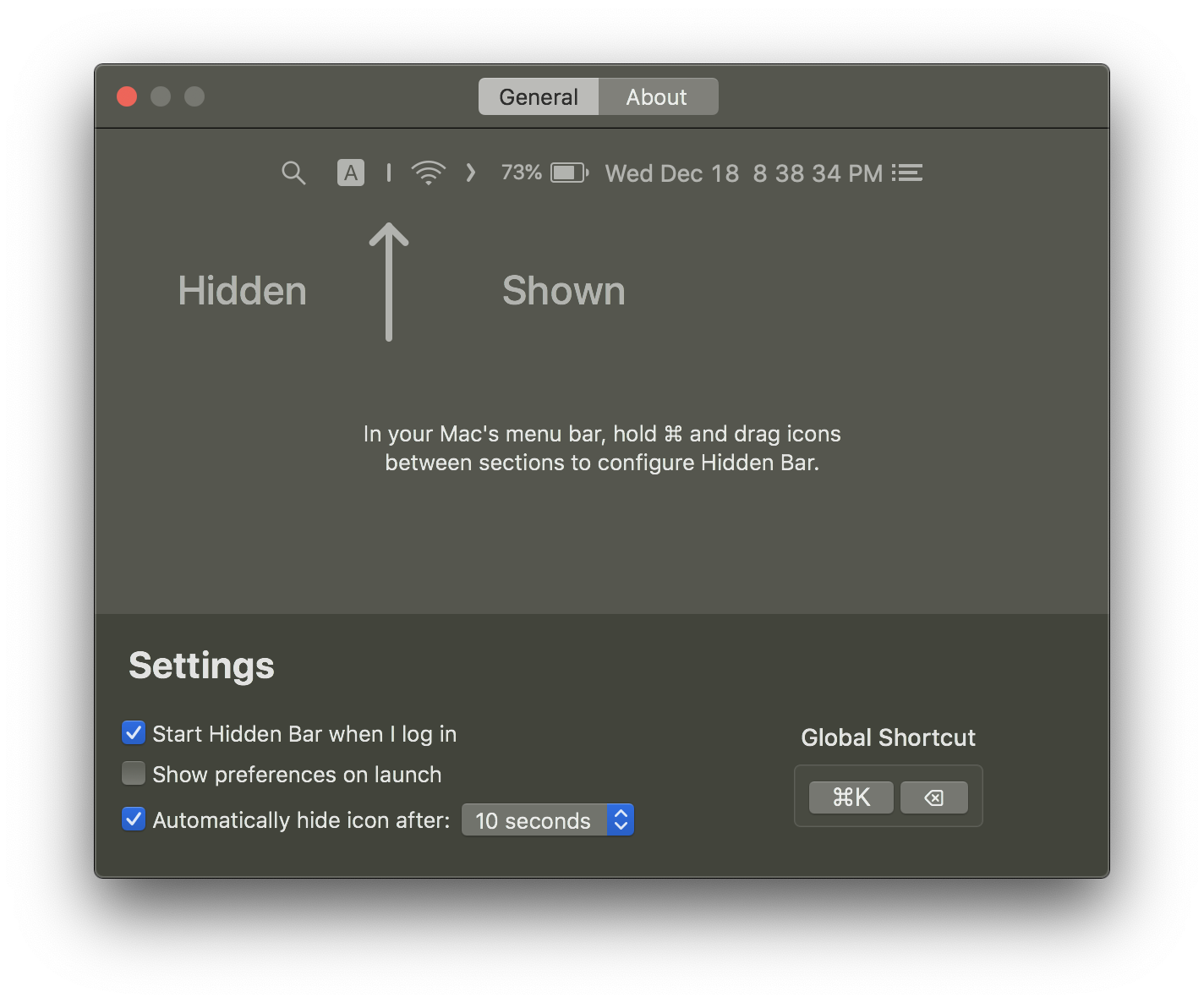Click the "Wed Dec 18" date display
1204x1003 pixels.
[670, 173]
